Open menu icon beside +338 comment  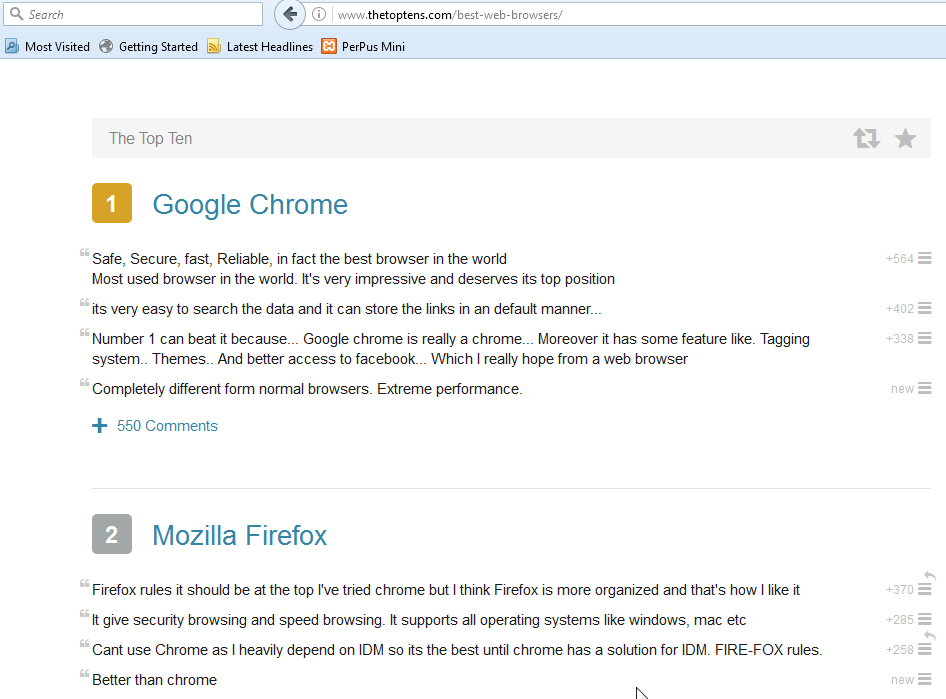pyautogui.click(x=924, y=339)
